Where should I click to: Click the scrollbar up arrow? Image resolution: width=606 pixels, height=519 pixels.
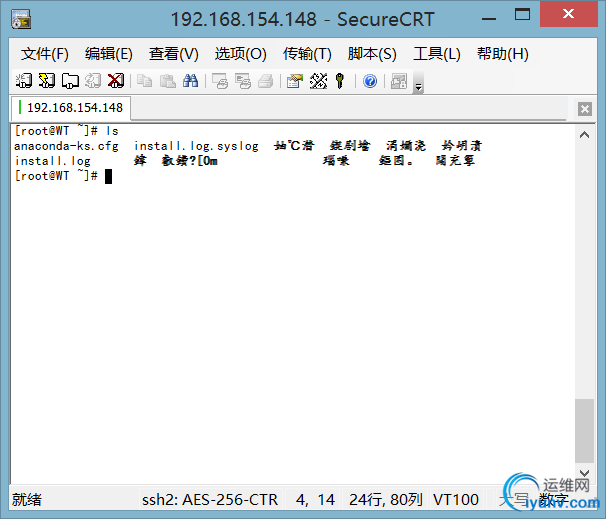point(585,135)
